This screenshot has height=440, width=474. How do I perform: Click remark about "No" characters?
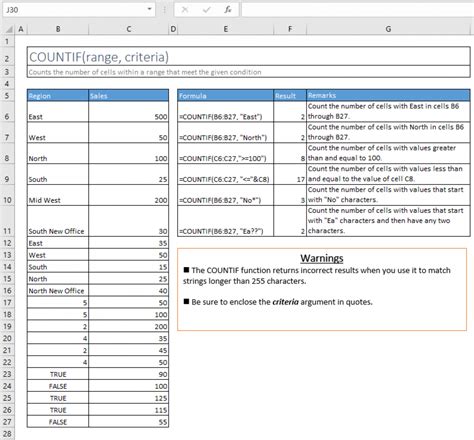[388, 195]
